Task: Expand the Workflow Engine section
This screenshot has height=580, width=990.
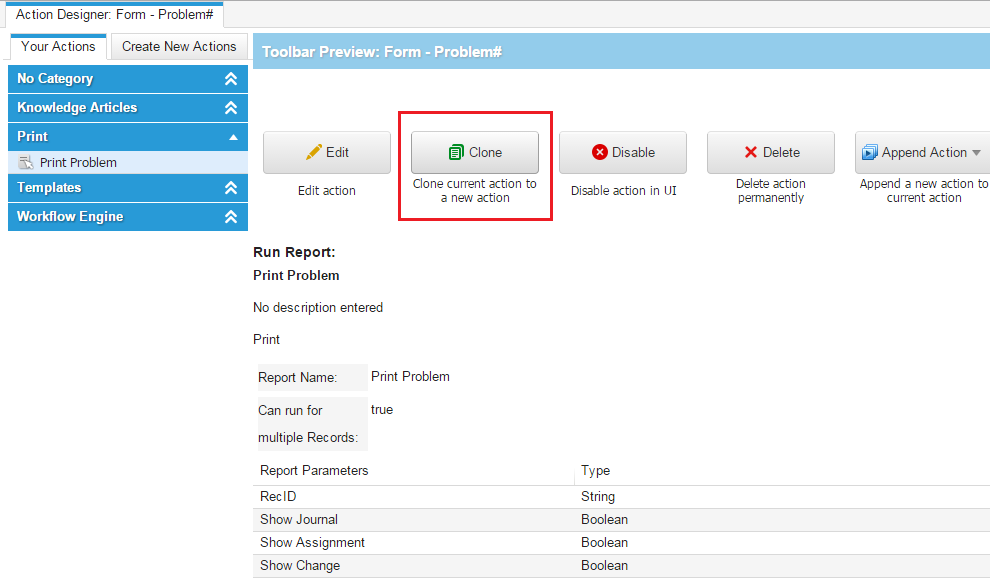Action: (x=231, y=217)
